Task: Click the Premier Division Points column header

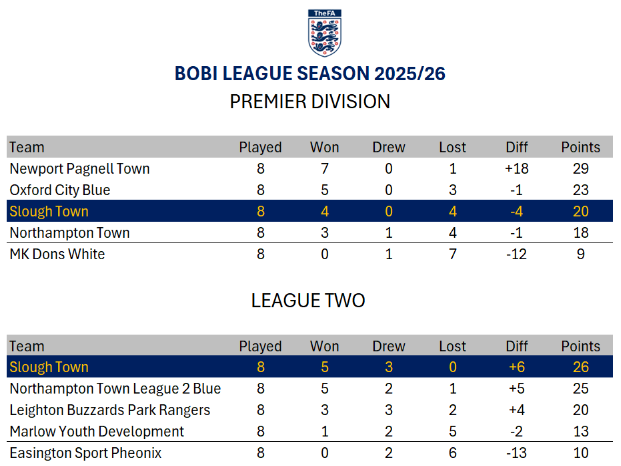Action: pyautogui.click(x=580, y=147)
